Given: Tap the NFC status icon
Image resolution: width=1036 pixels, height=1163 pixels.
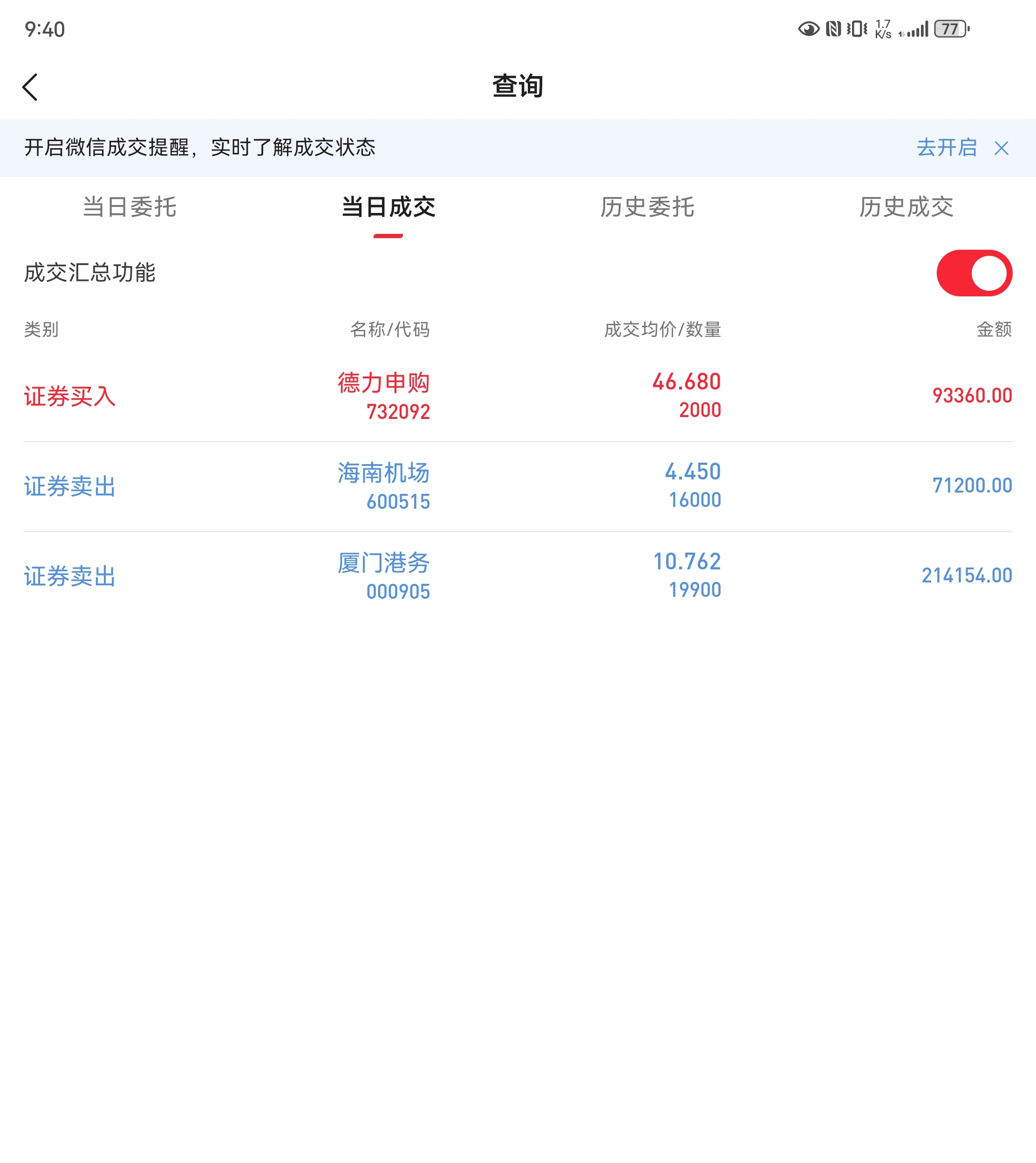Looking at the screenshot, I should coord(833,29).
